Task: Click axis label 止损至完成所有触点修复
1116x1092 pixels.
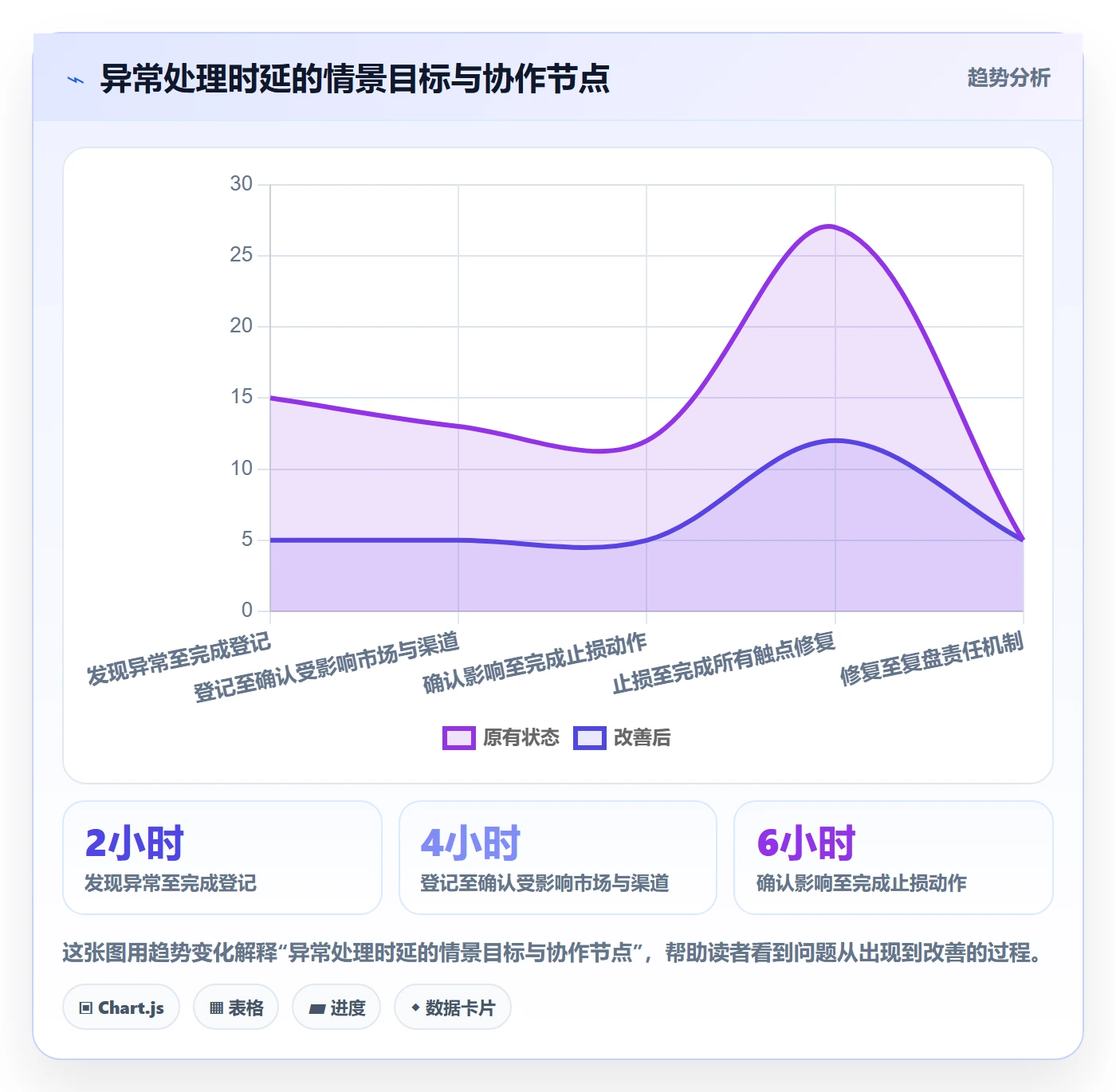Action: click(723, 663)
